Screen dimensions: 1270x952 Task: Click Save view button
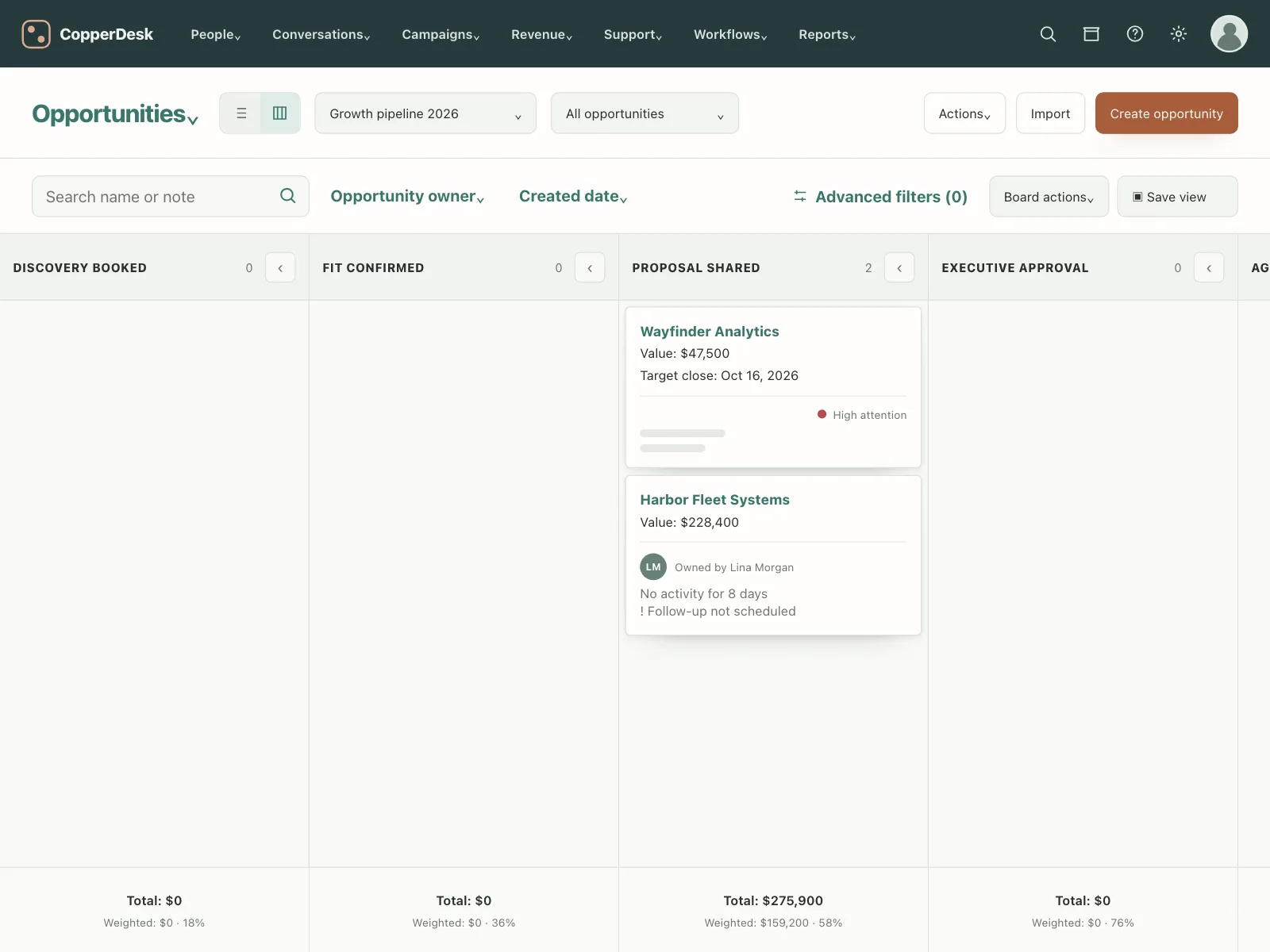(1177, 197)
